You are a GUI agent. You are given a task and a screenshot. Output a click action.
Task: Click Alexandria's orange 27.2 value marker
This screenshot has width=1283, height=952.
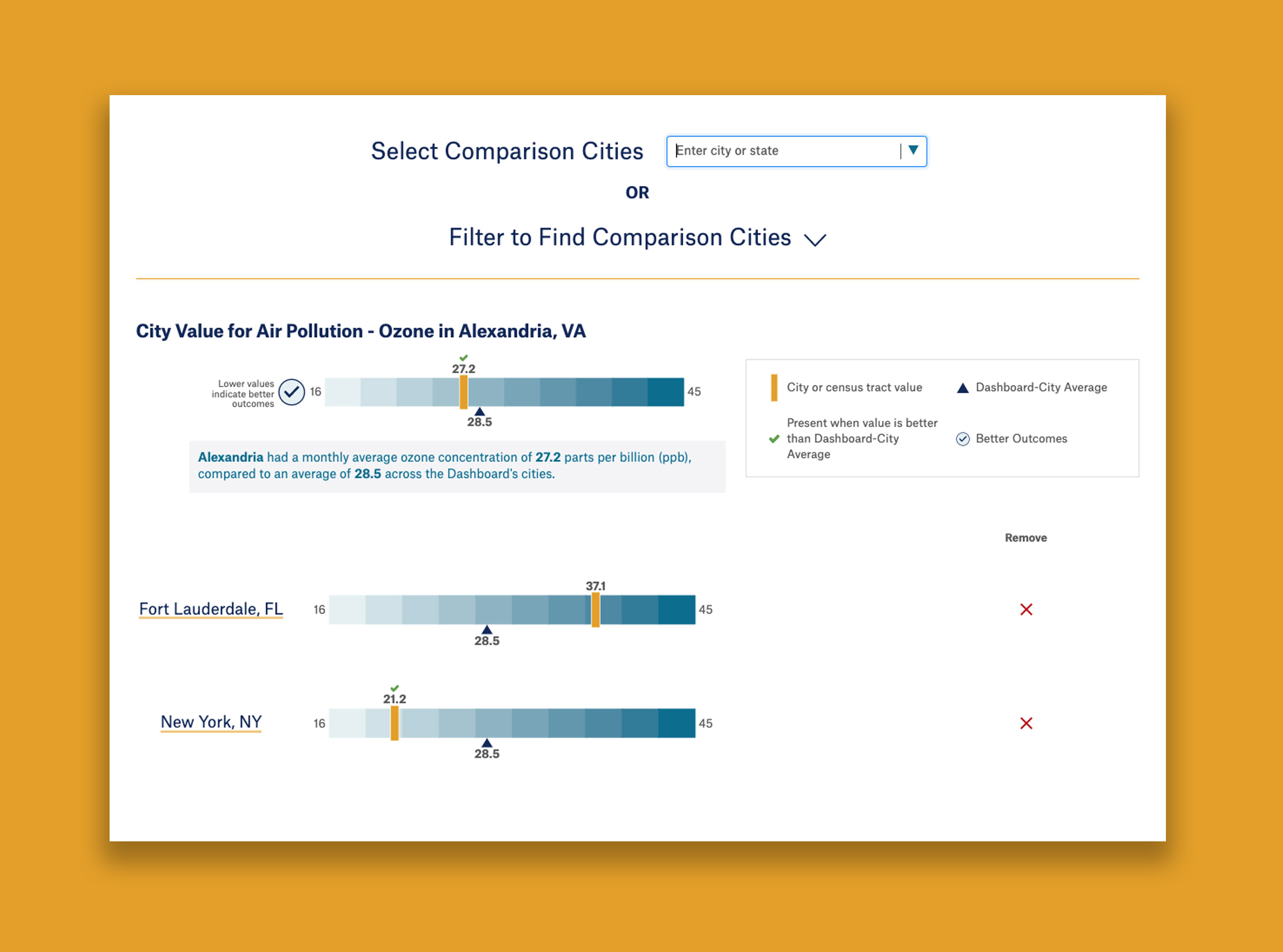point(463,392)
